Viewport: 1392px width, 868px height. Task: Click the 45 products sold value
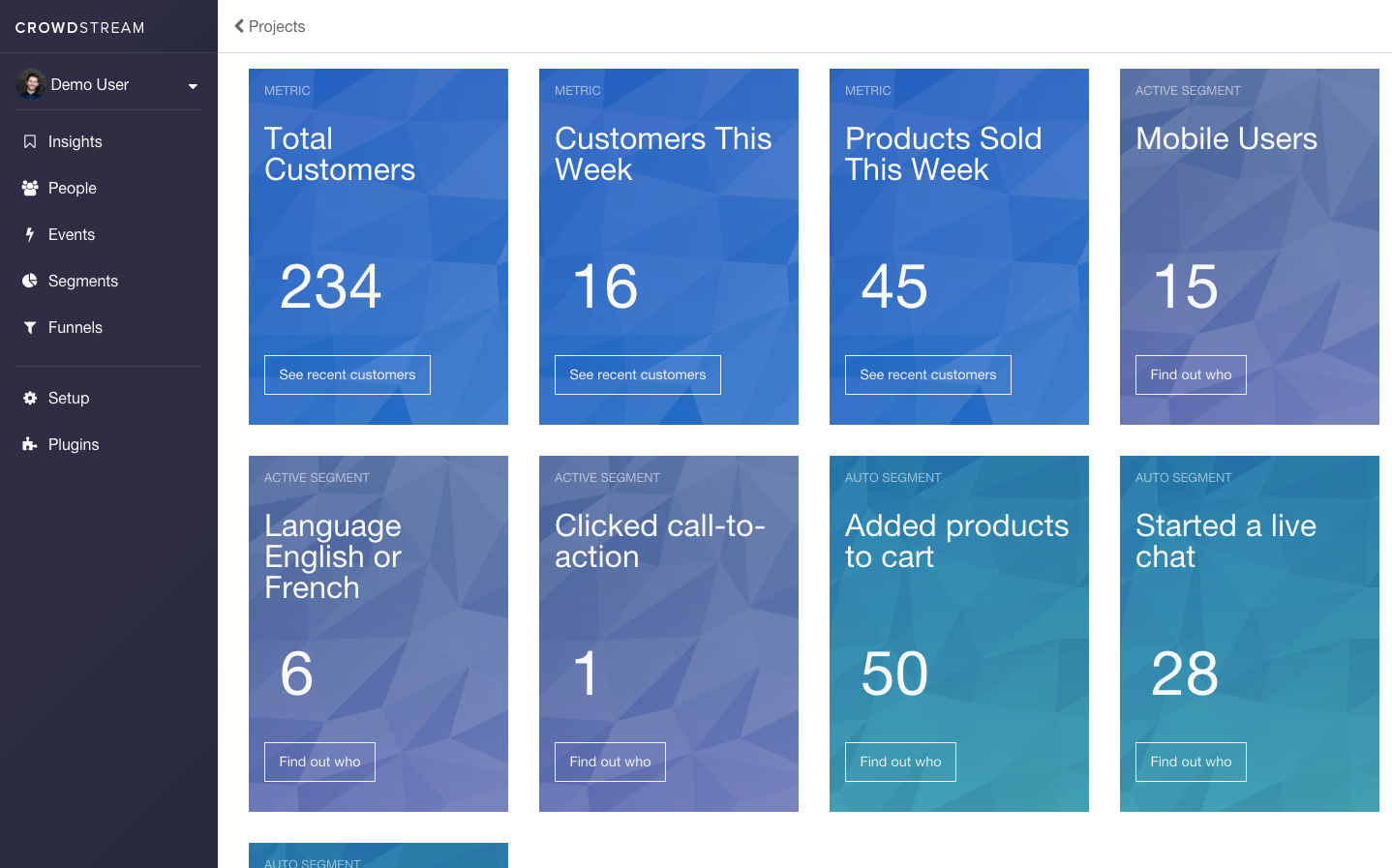(x=894, y=286)
